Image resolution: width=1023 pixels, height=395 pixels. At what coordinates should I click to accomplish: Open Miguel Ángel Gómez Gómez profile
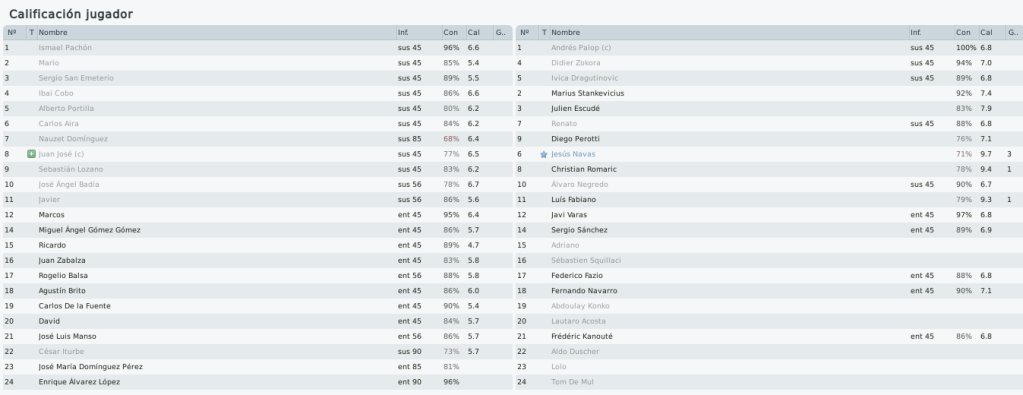point(89,230)
